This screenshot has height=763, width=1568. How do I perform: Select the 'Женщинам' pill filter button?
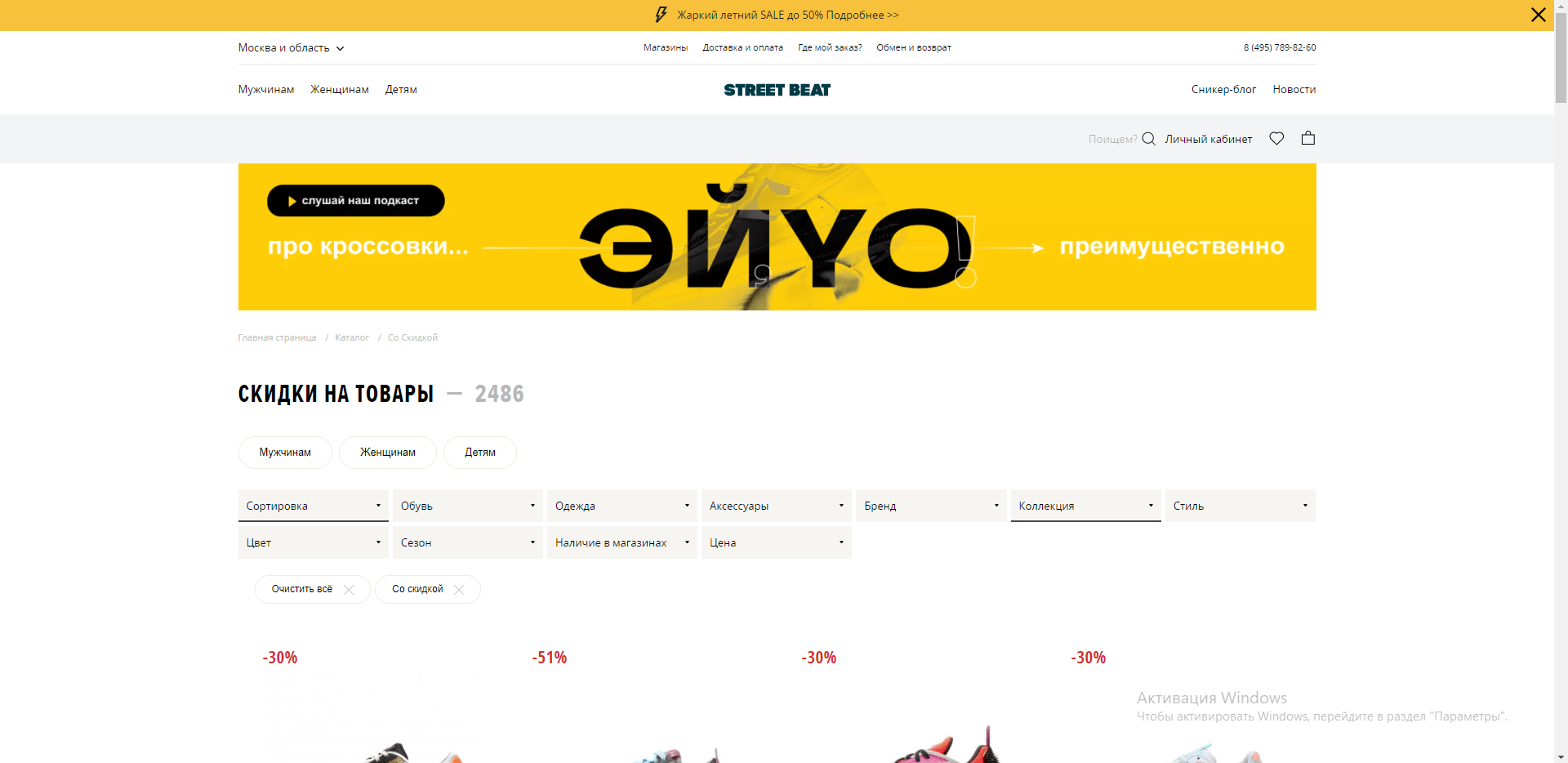[x=388, y=453]
